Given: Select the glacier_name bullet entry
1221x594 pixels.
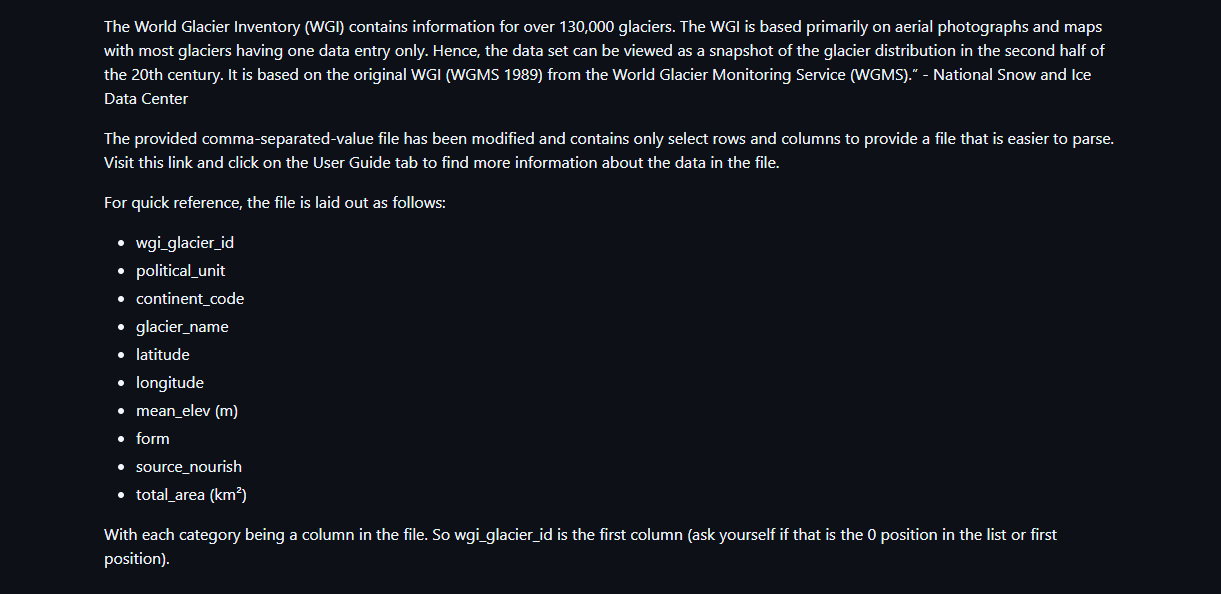Looking at the screenshot, I should 182,327.
